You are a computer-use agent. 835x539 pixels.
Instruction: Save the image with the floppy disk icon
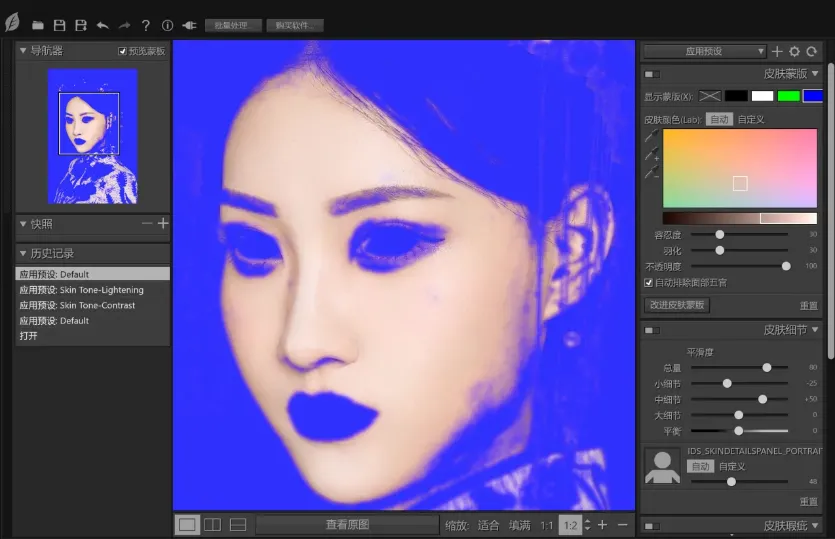click(x=60, y=25)
